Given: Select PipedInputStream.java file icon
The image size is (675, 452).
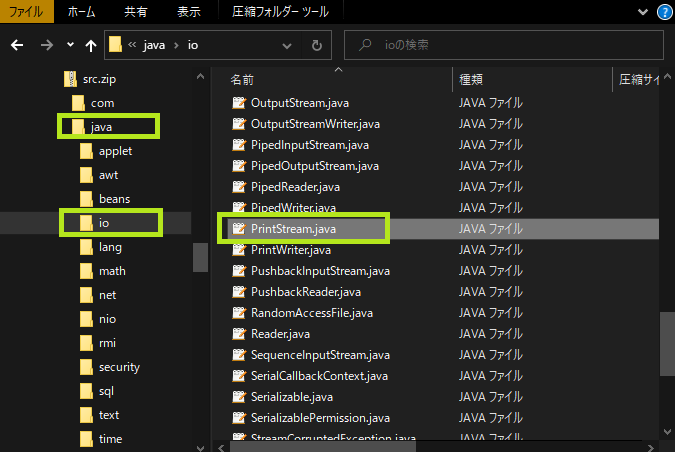Looking at the screenshot, I should (239, 145).
